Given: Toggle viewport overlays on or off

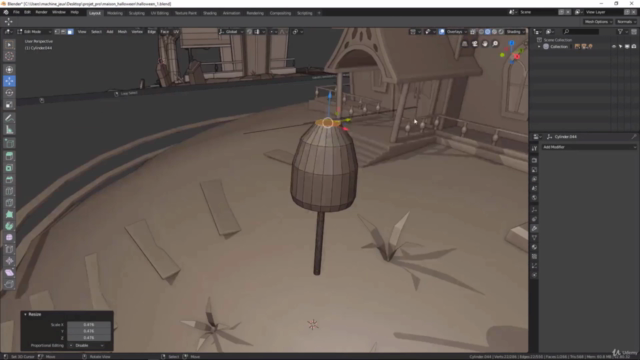Looking at the screenshot, I should [x=442, y=31].
